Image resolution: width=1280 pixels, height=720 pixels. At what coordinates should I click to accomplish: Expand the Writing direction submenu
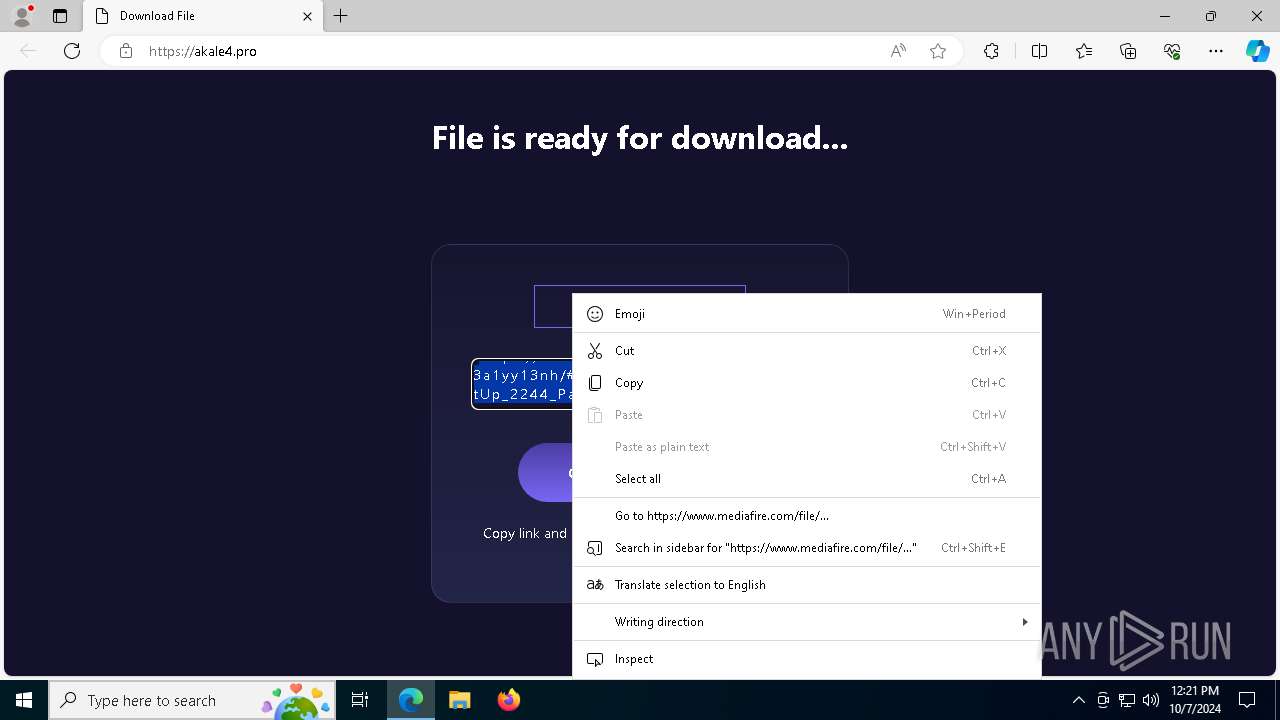[x=806, y=622]
